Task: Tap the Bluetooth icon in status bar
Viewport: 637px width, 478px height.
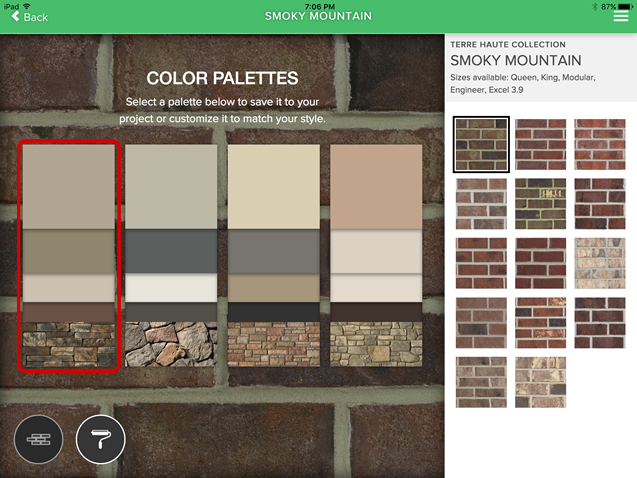Action: (x=594, y=6)
